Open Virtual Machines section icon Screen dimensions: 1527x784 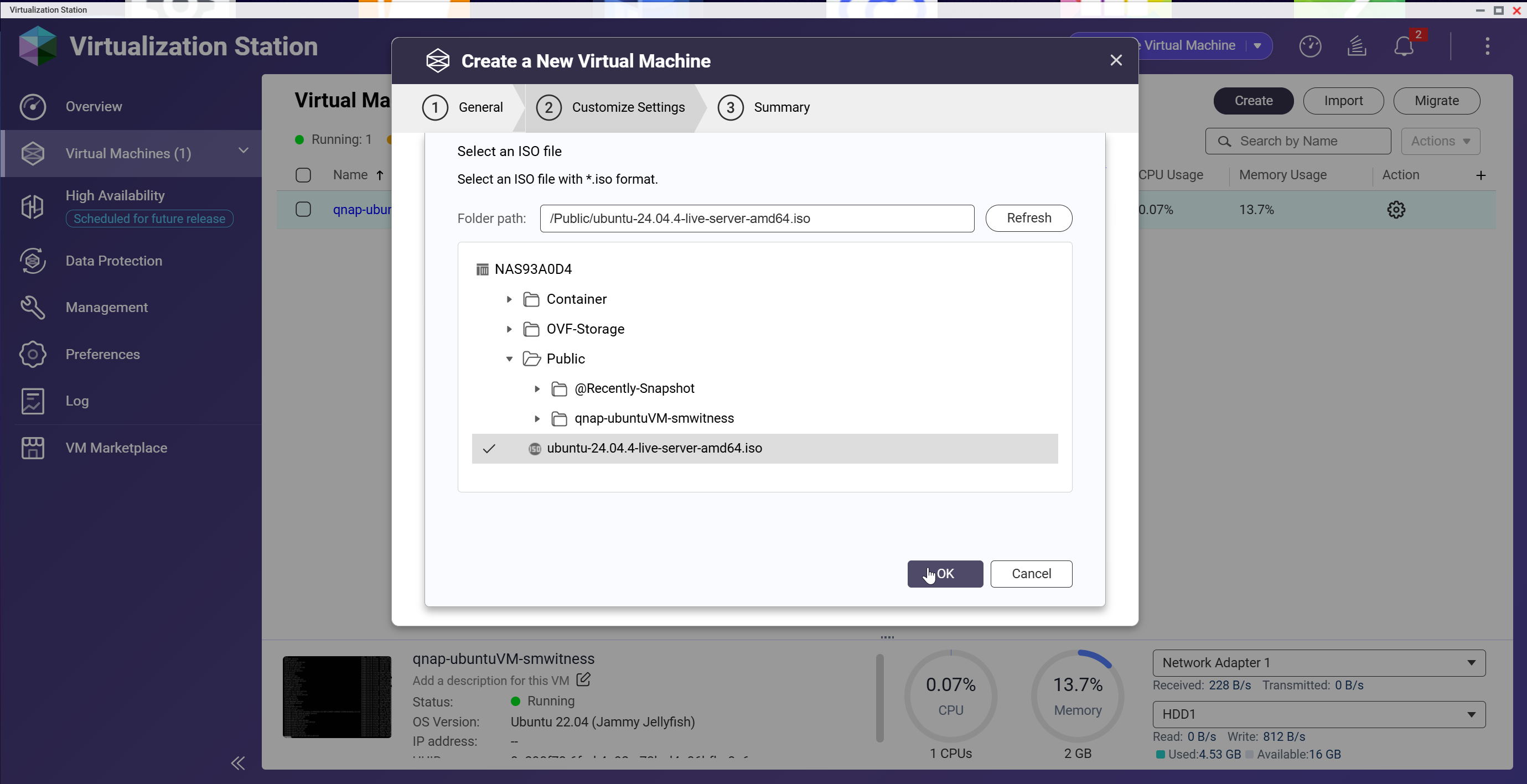point(33,153)
